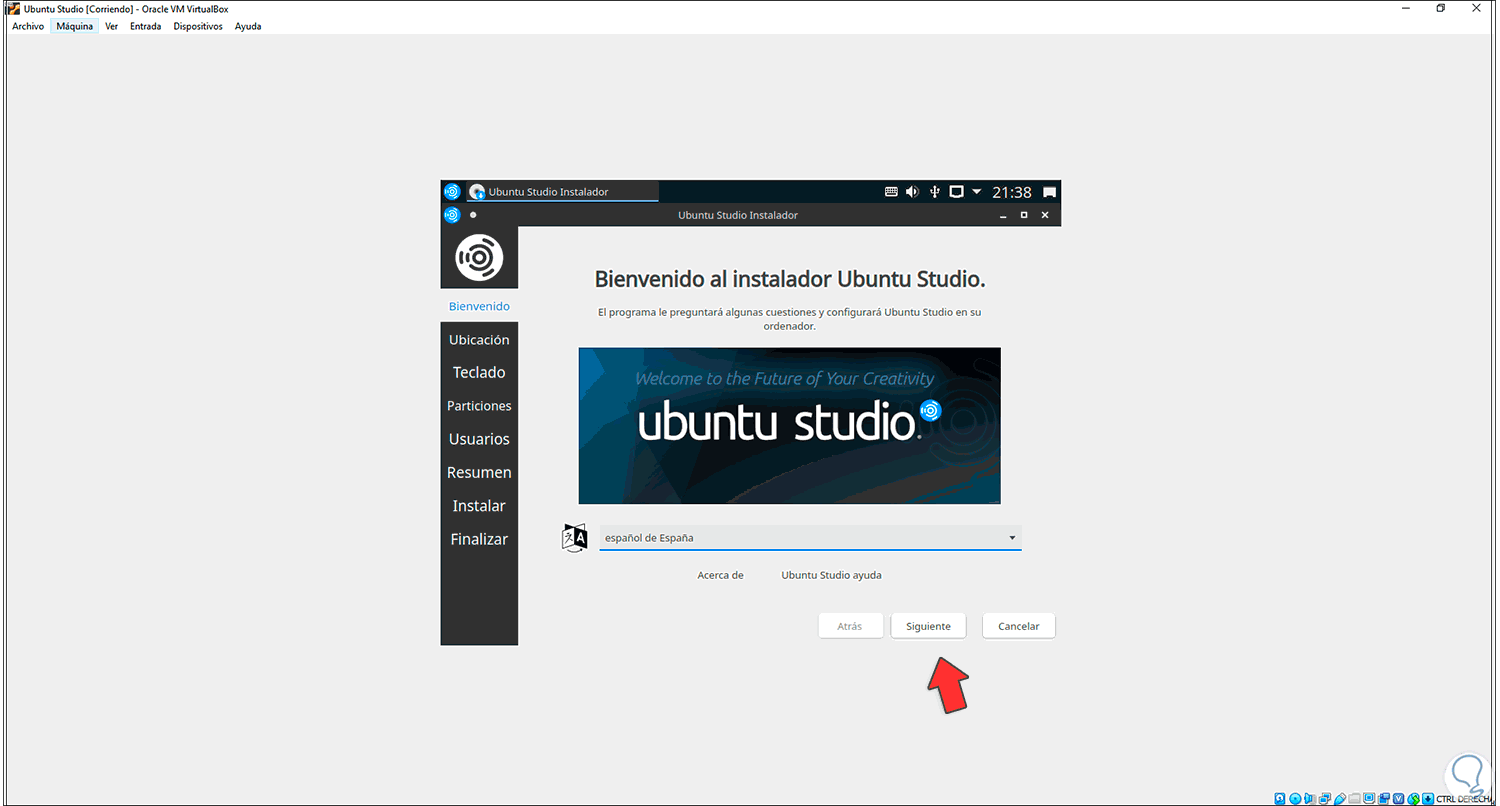Pin installer window with the title bar dot
The height and width of the screenshot is (806, 1500).
tap(473, 215)
